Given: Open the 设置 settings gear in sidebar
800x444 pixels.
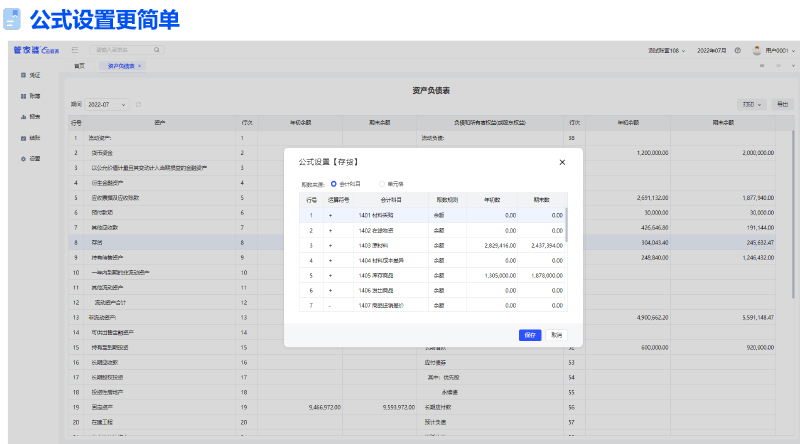Looking at the screenshot, I should (x=23, y=158).
